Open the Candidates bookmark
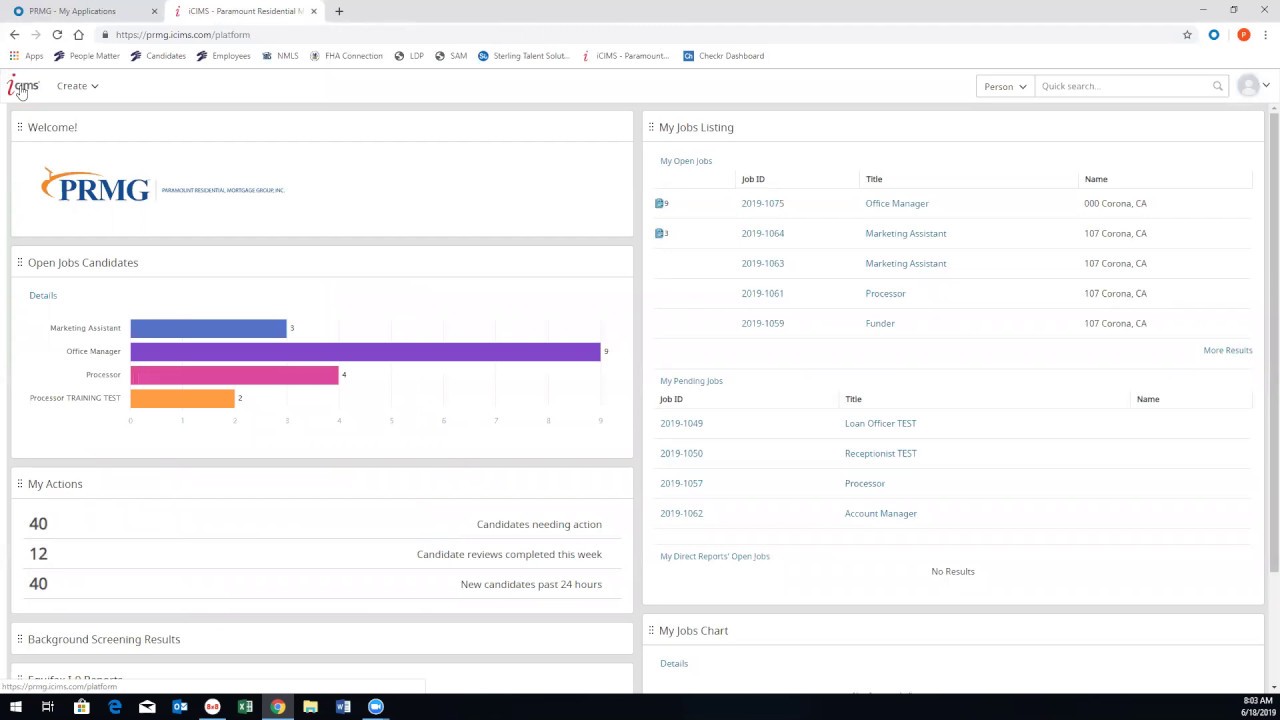Viewport: 1280px width, 720px height. pyautogui.click(x=158, y=56)
